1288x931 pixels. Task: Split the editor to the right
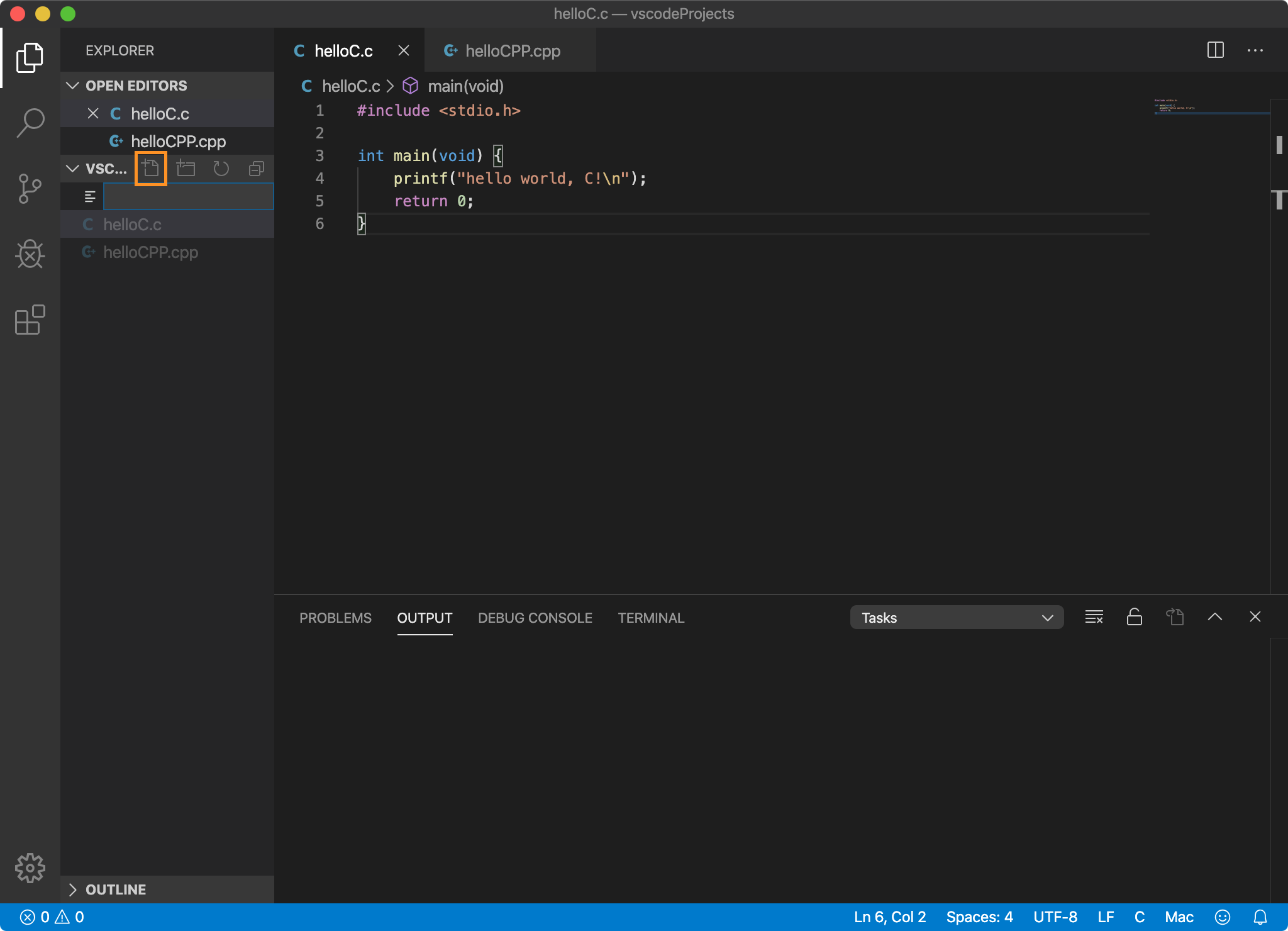point(1215,50)
